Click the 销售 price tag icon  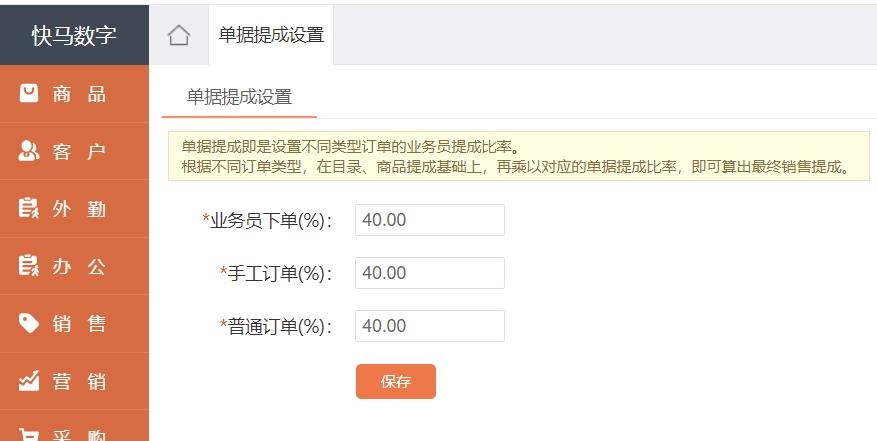click(29, 323)
